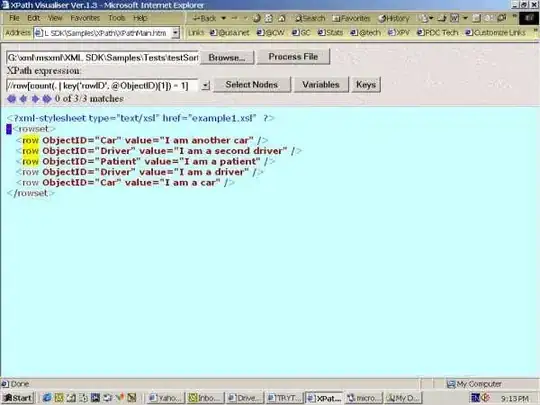Open the Stats links bar shortcut
Viewport: 540px width, 405px height.
330,33
